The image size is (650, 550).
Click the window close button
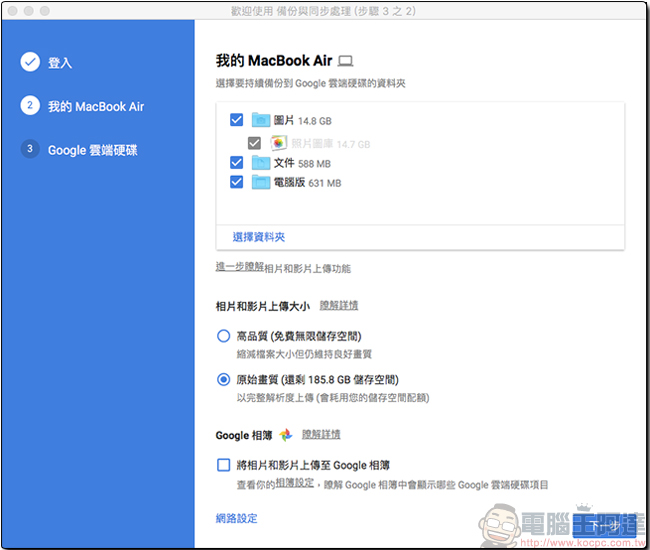[13, 11]
